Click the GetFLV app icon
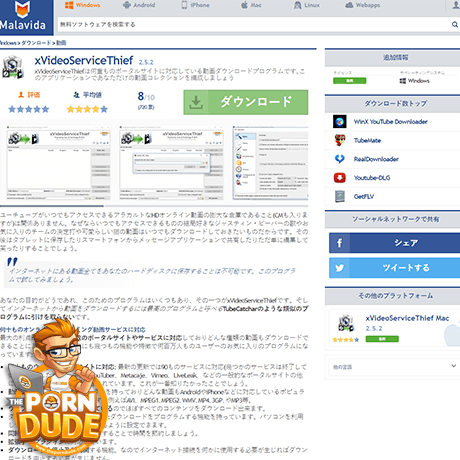Image resolution: width=460 pixels, height=460 pixels. (340, 196)
